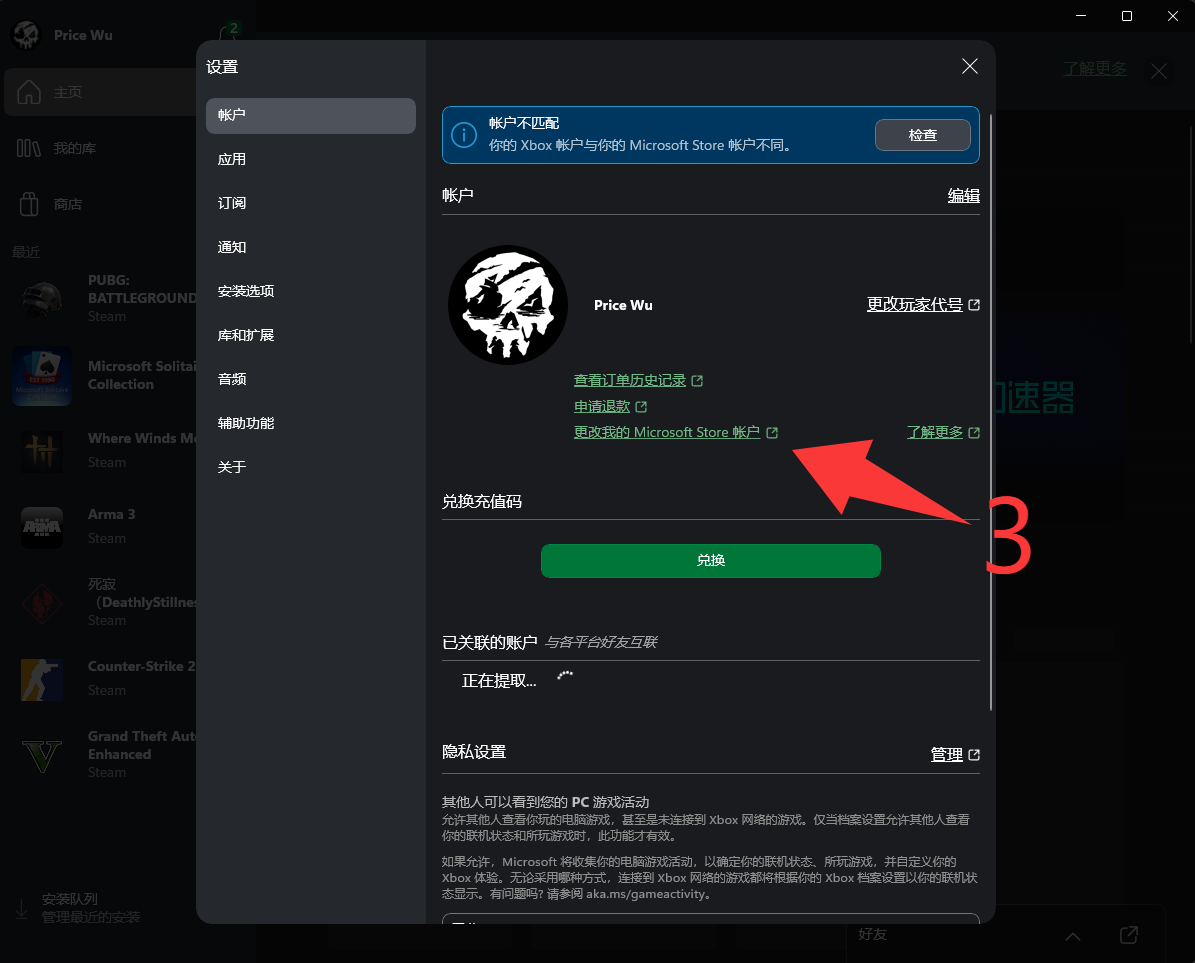Select the 辅助功能 settings tab
This screenshot has height=963, width=1195.
pos(310,424)
